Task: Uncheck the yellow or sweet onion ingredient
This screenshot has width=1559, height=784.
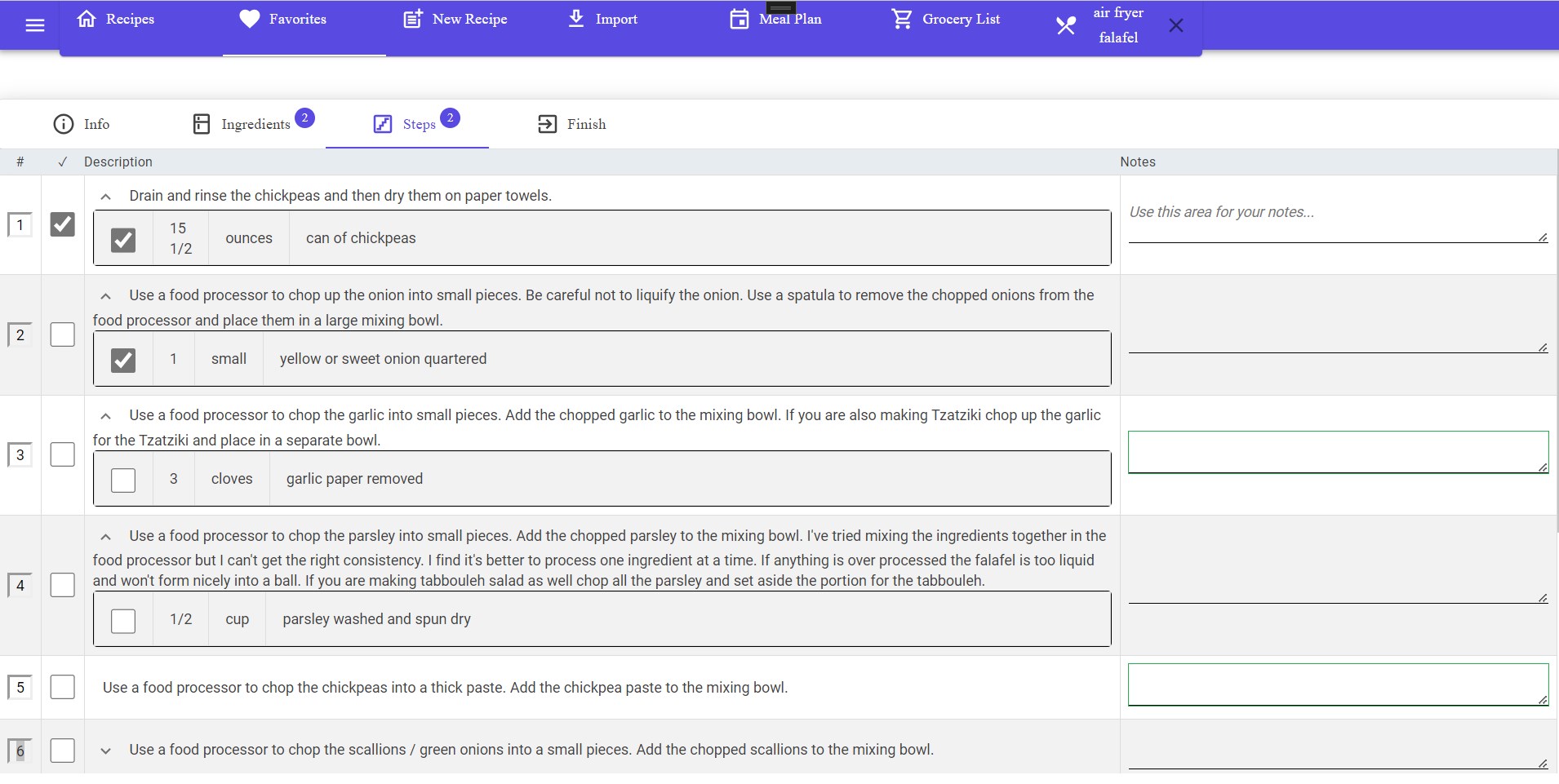Action: [x=123, y=360]
